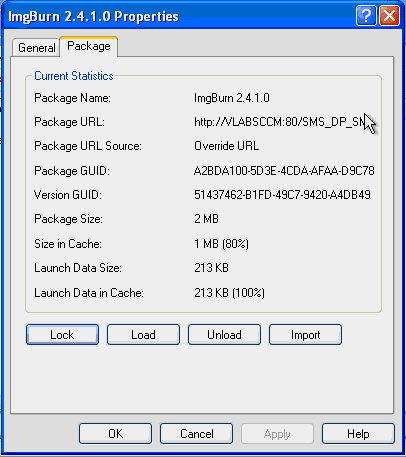This screenshot has height=457, width=406.
Task: Click the Version GUID value 51437462-B1FD
Action: tap(282, 195)
